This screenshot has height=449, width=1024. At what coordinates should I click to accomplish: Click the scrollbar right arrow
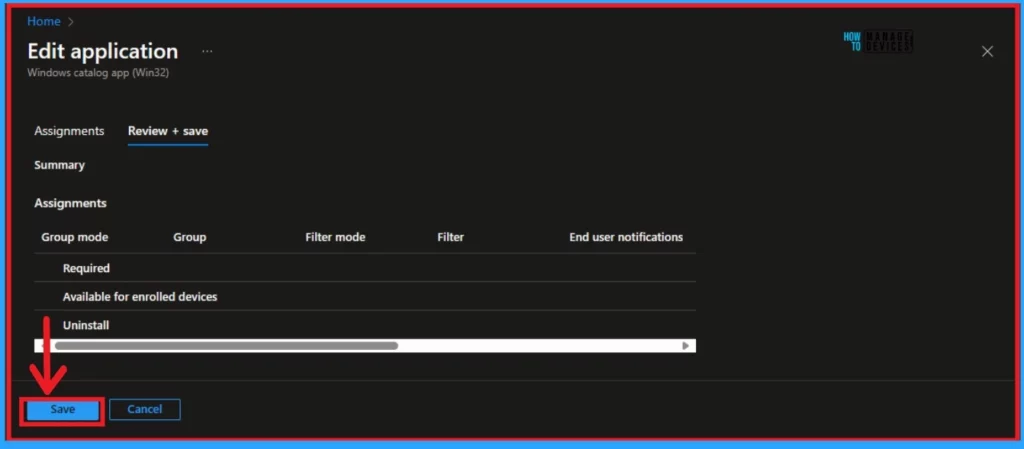(686, 346)
